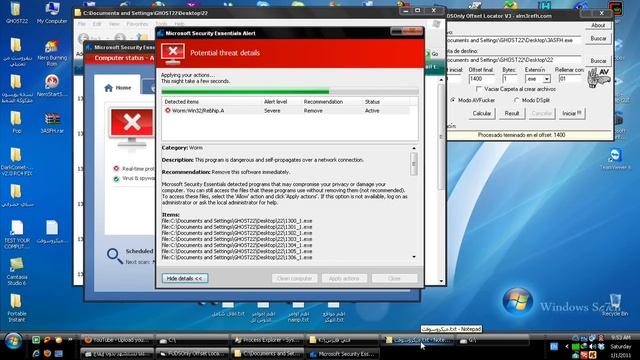Screen dimensions: 640x360
Task: Click the Result button in Offset Locator
Action: [x=511, y=113]
